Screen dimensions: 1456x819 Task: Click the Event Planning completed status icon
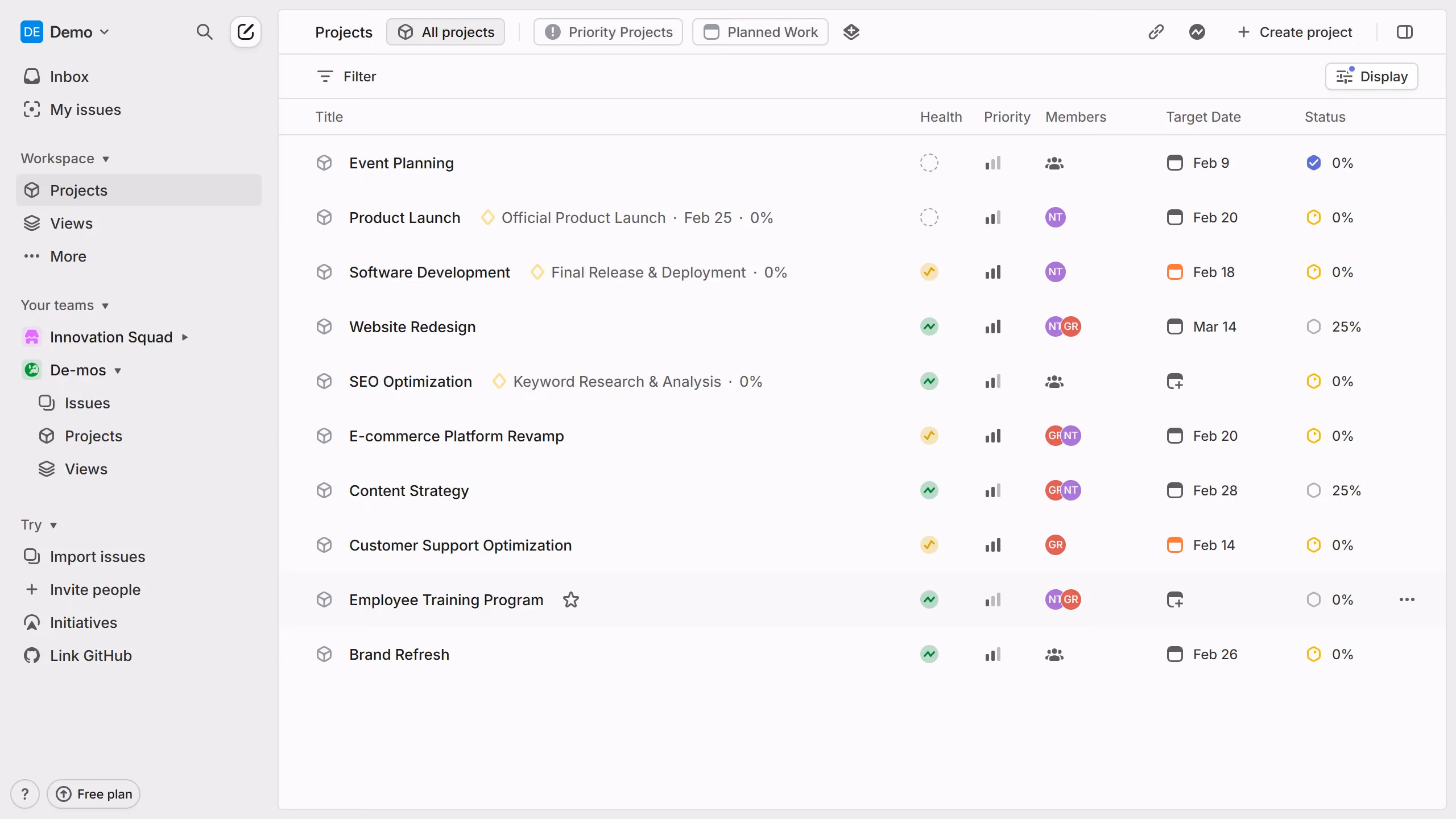(1314, 163)
